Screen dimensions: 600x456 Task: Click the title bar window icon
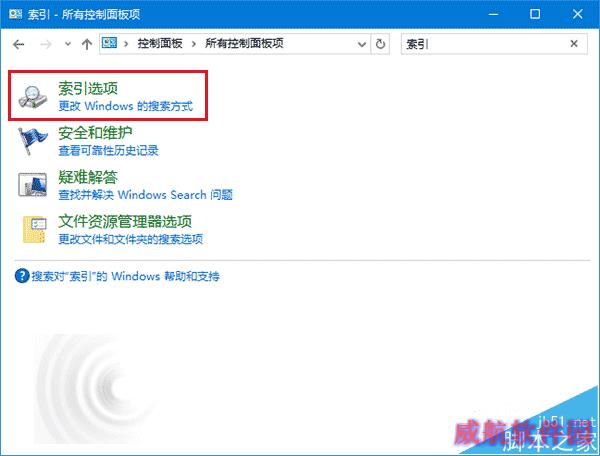coord(15,14)
